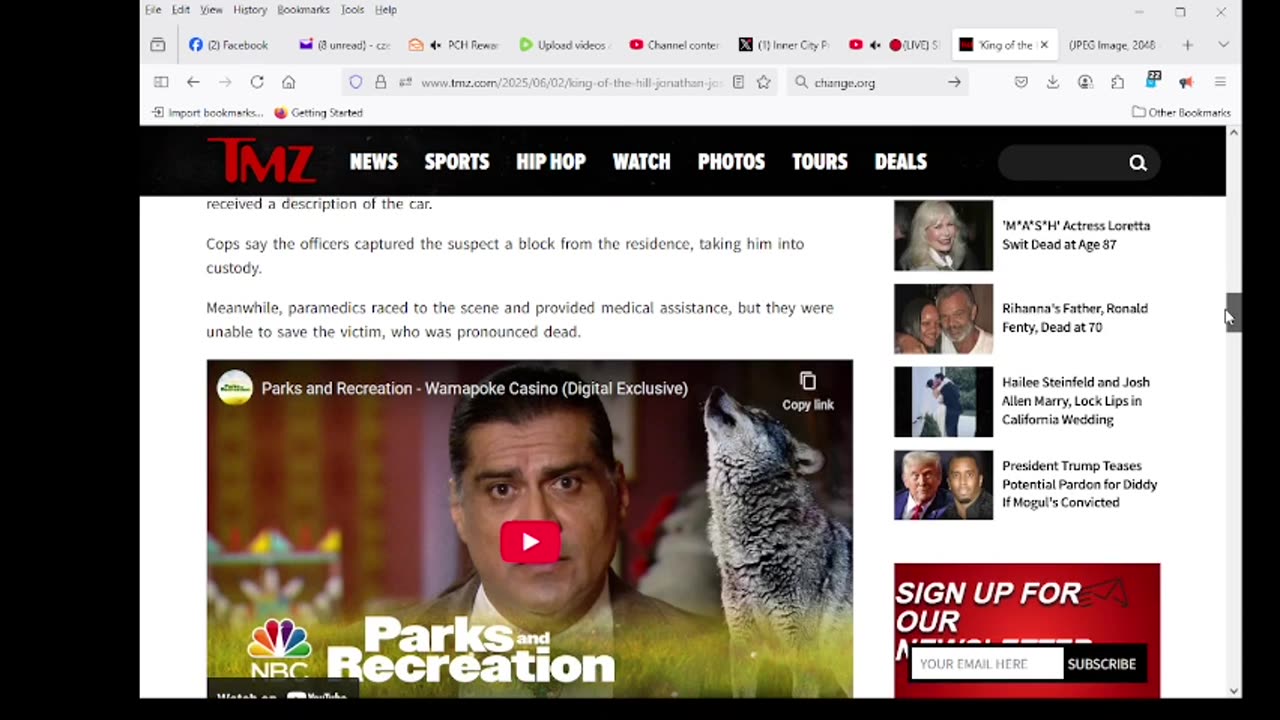Viewport: 1280px width, 720px height.
Task: Switch to the unread mail tab
Action: point(345,45)
